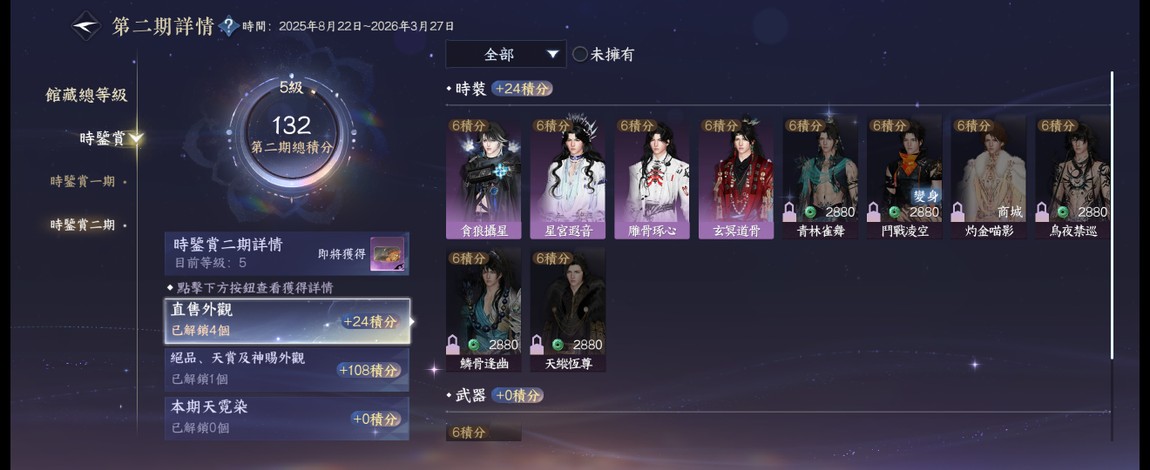The height and width of the screenshot is (470, 1150).
Task: Click lock icon on 灼金喵影 outfit
Action: tap(958, 213)
